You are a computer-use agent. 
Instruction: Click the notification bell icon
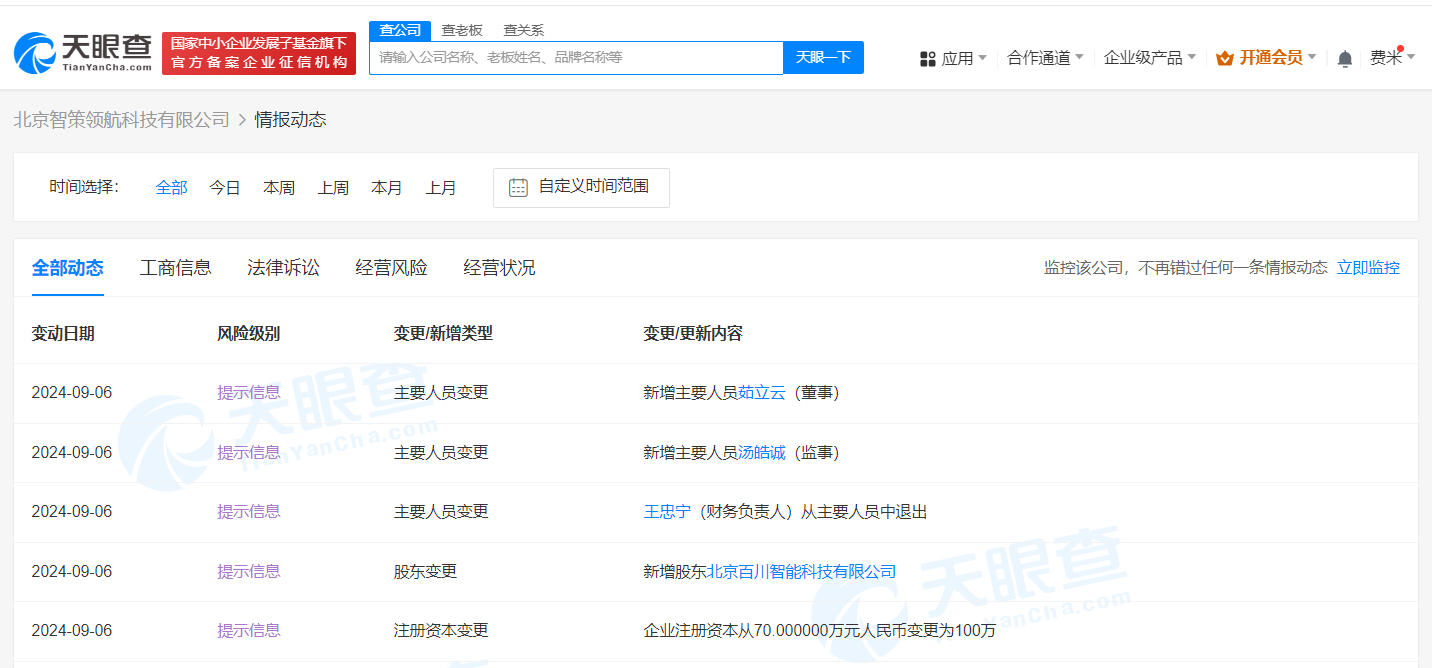click(1345, 59)
